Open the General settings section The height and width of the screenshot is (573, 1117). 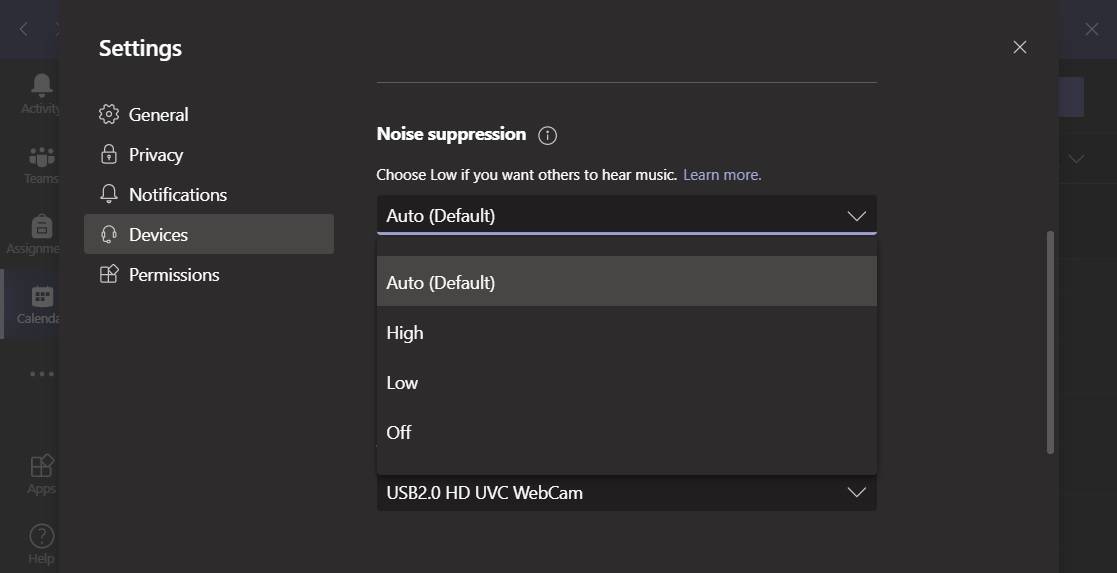click(209, 114)
